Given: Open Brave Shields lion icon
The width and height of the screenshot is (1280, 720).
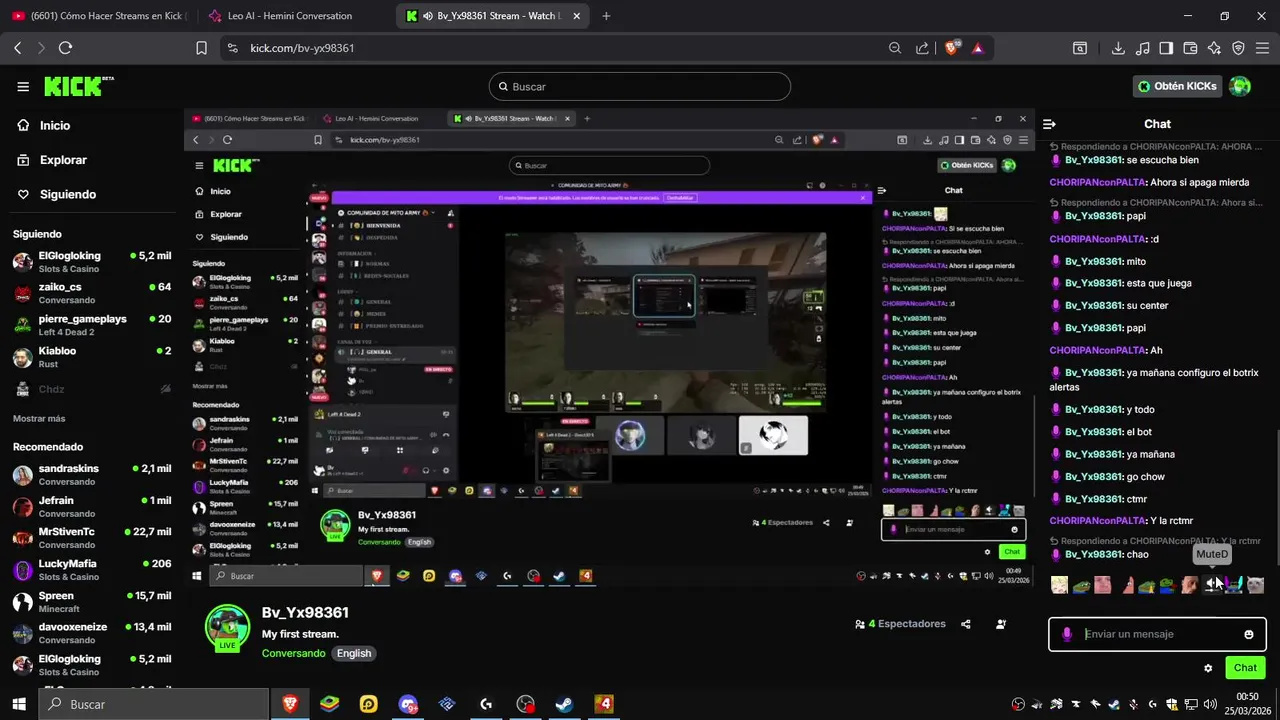Looking at the screenshot, I should pyautogui.click(x=951, y=47).
